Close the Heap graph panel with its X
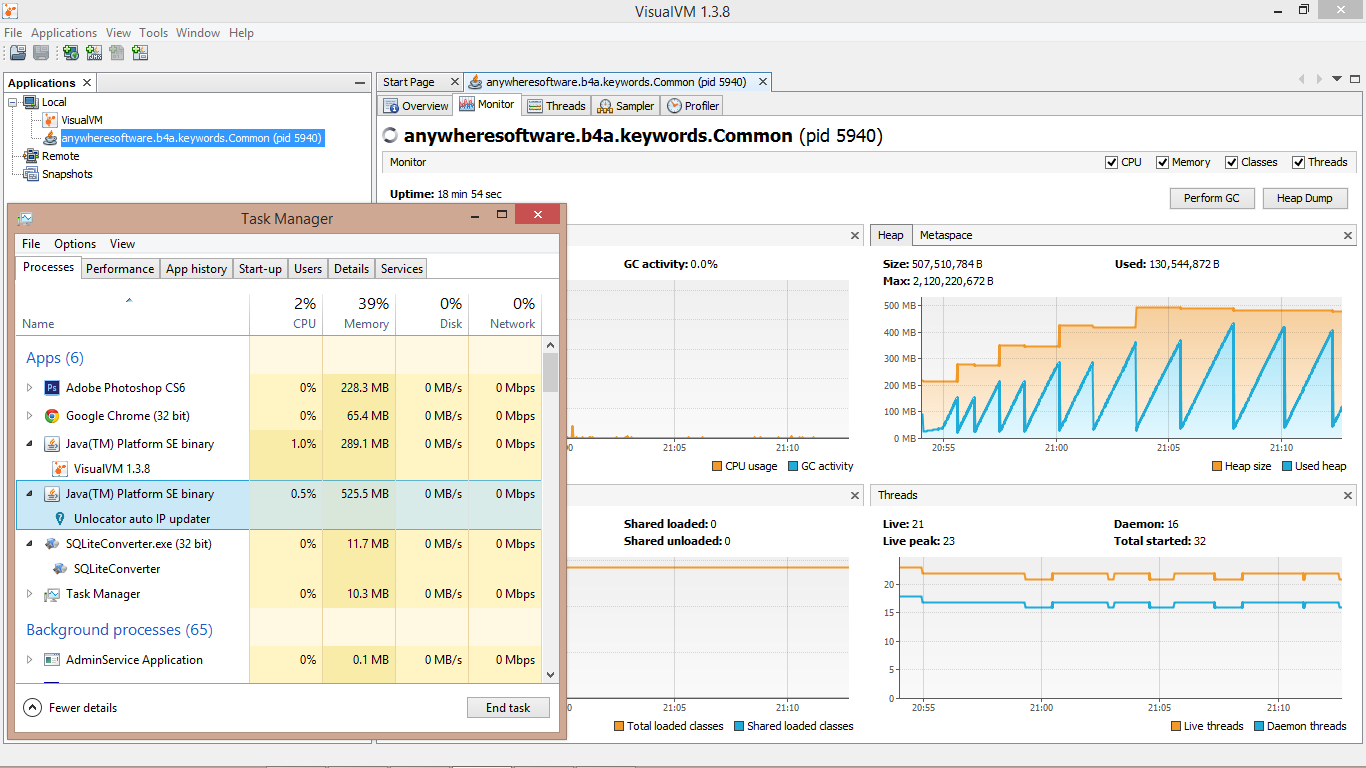 pos(1348,236)
